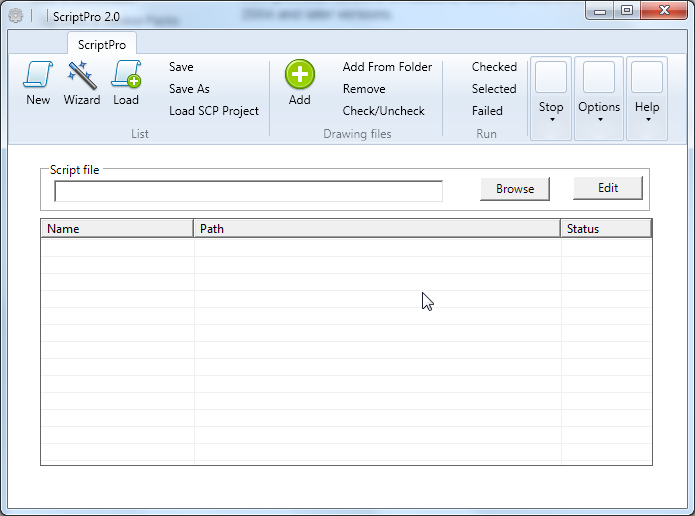Expand the Help dropdown arrow

pos(648,120)
